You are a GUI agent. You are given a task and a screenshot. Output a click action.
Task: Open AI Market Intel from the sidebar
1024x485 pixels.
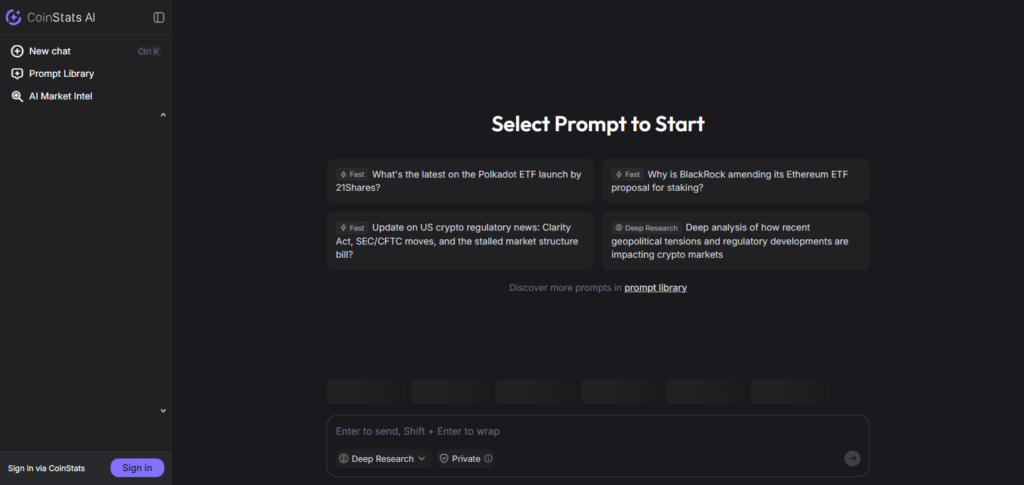pyautogui.click(x=60, y=97)
